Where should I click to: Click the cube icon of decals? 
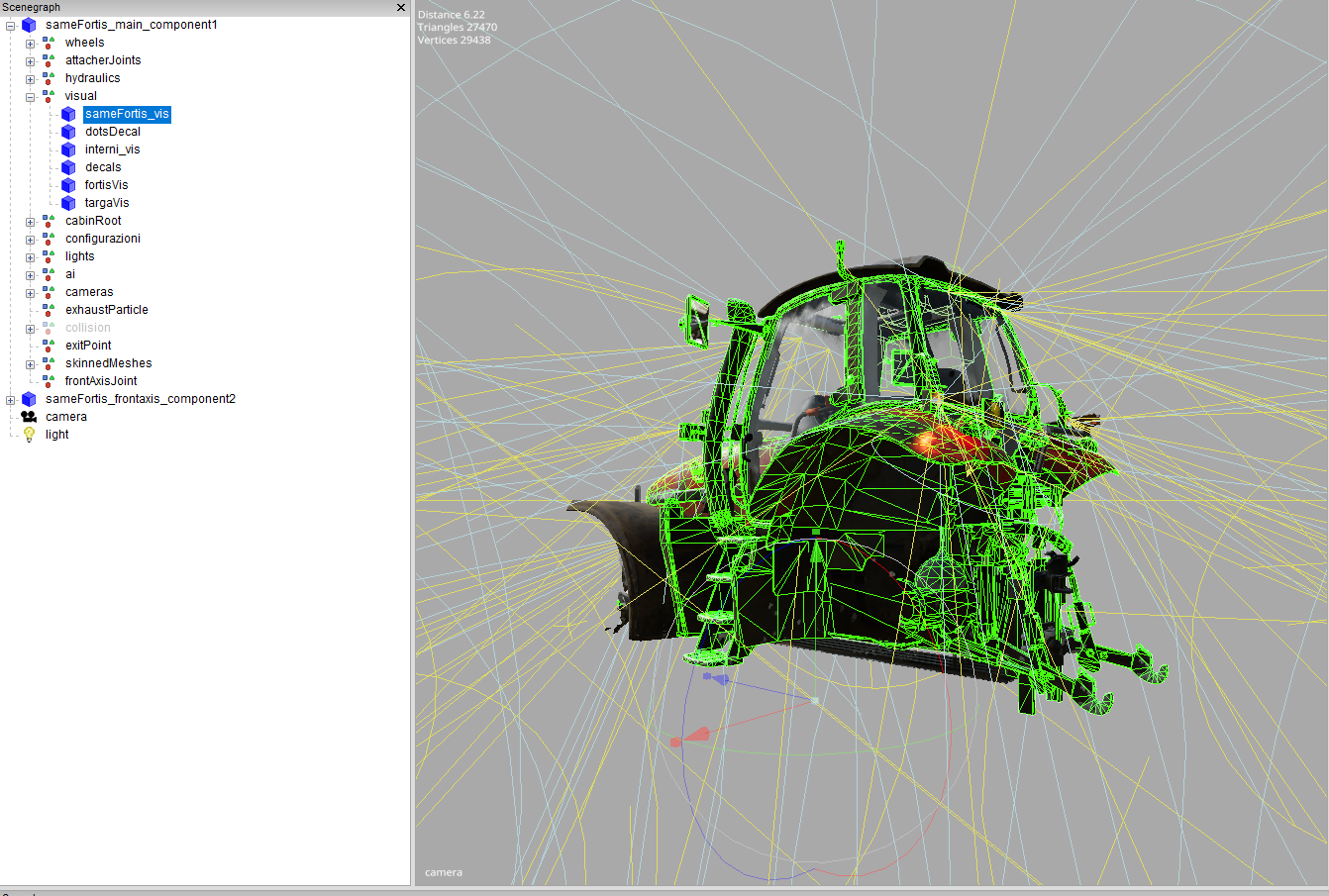coord(68,167)
